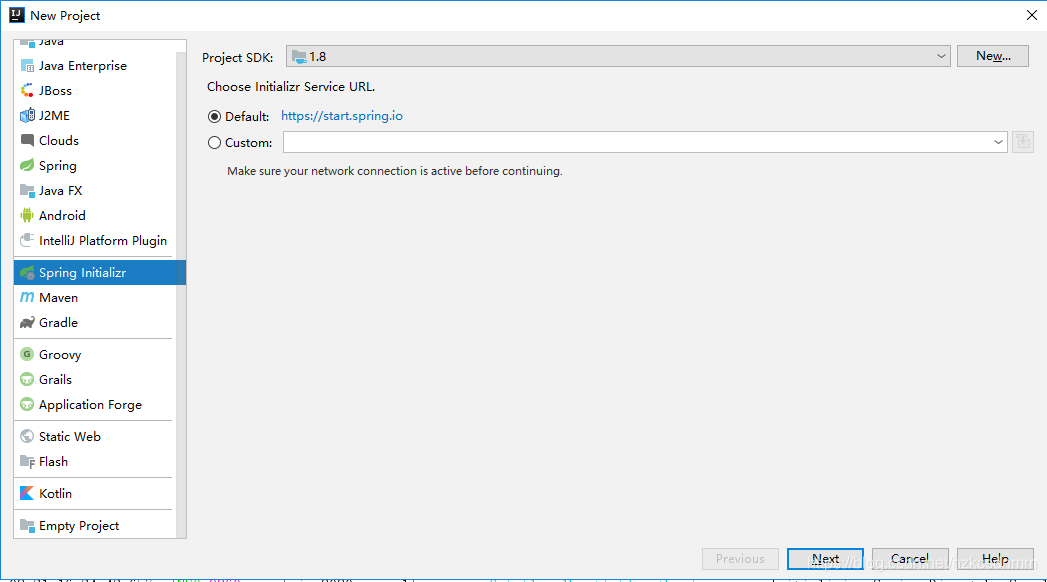Click the Cancel button
Viewport: 1047px width, 582px height.
[909, 559]
